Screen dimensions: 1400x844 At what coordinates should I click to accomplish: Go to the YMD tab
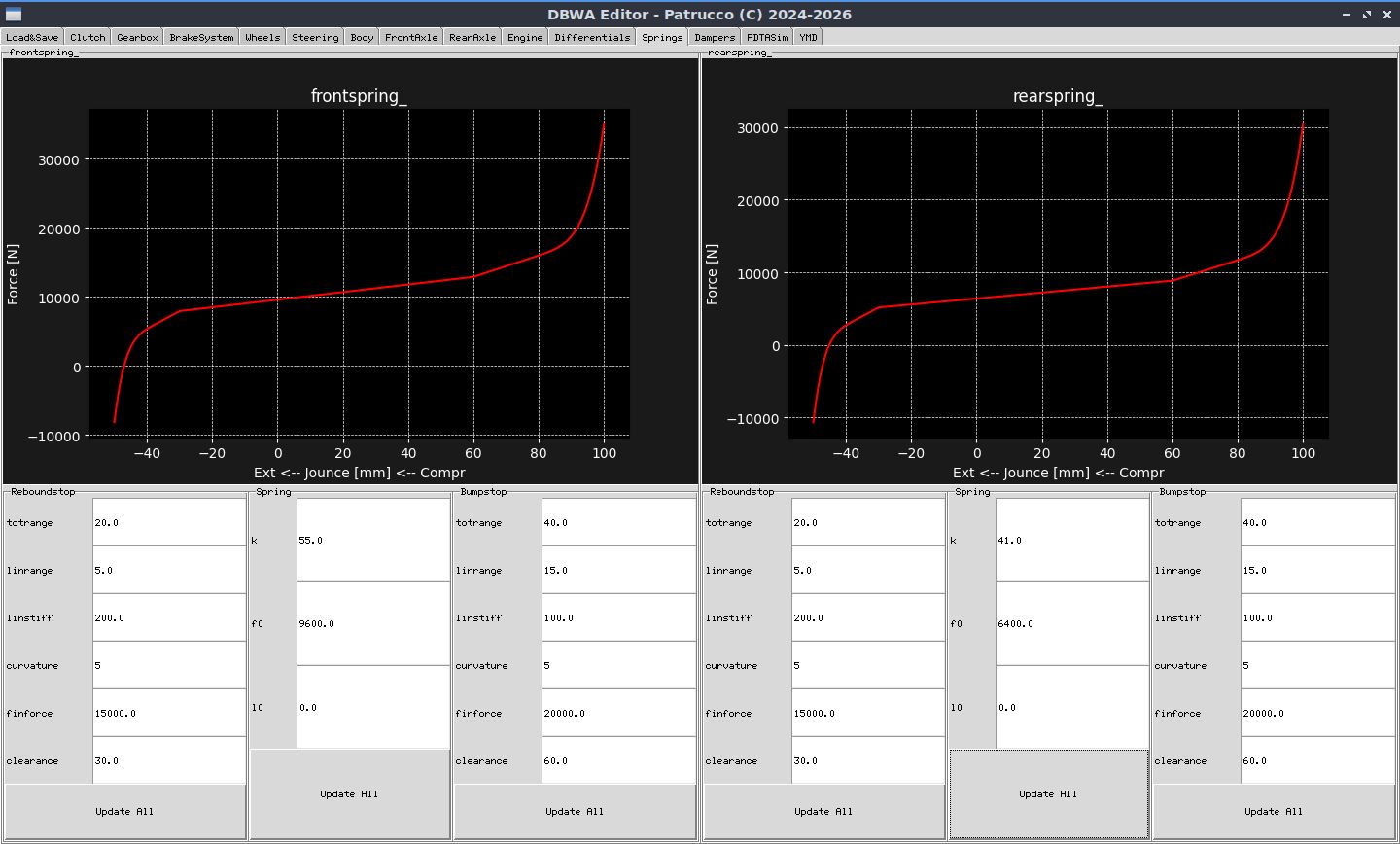click(808, 37)
